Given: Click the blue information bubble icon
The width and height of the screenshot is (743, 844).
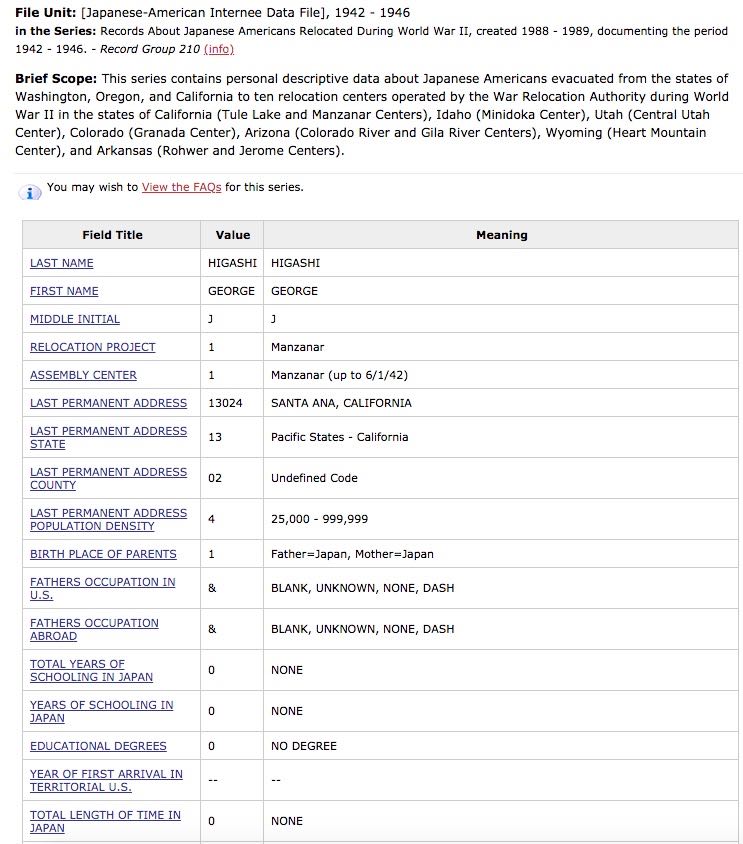Looking at the screenshot, I should point(30,192).
